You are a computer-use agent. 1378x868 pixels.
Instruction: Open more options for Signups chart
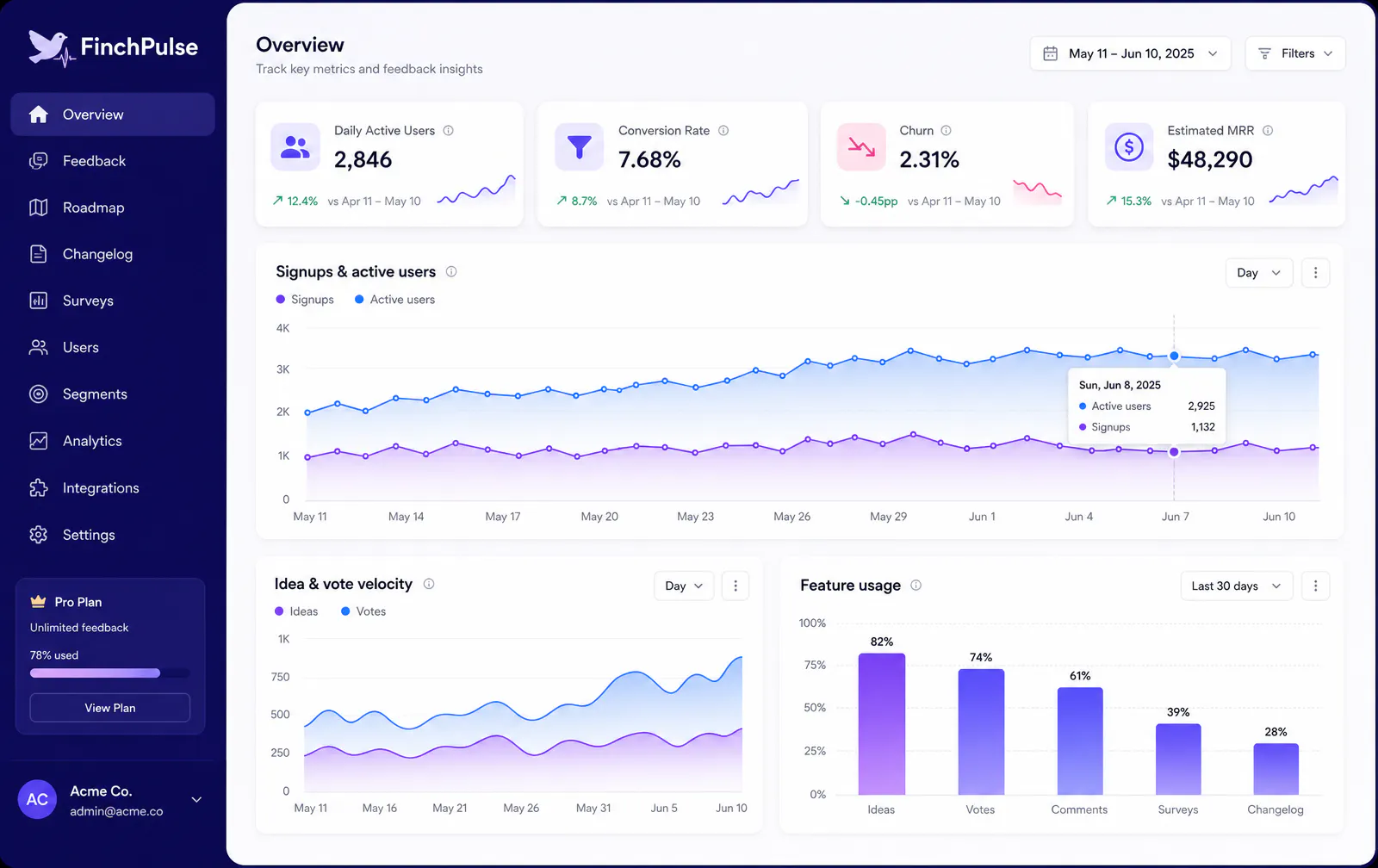[1315, 273]
